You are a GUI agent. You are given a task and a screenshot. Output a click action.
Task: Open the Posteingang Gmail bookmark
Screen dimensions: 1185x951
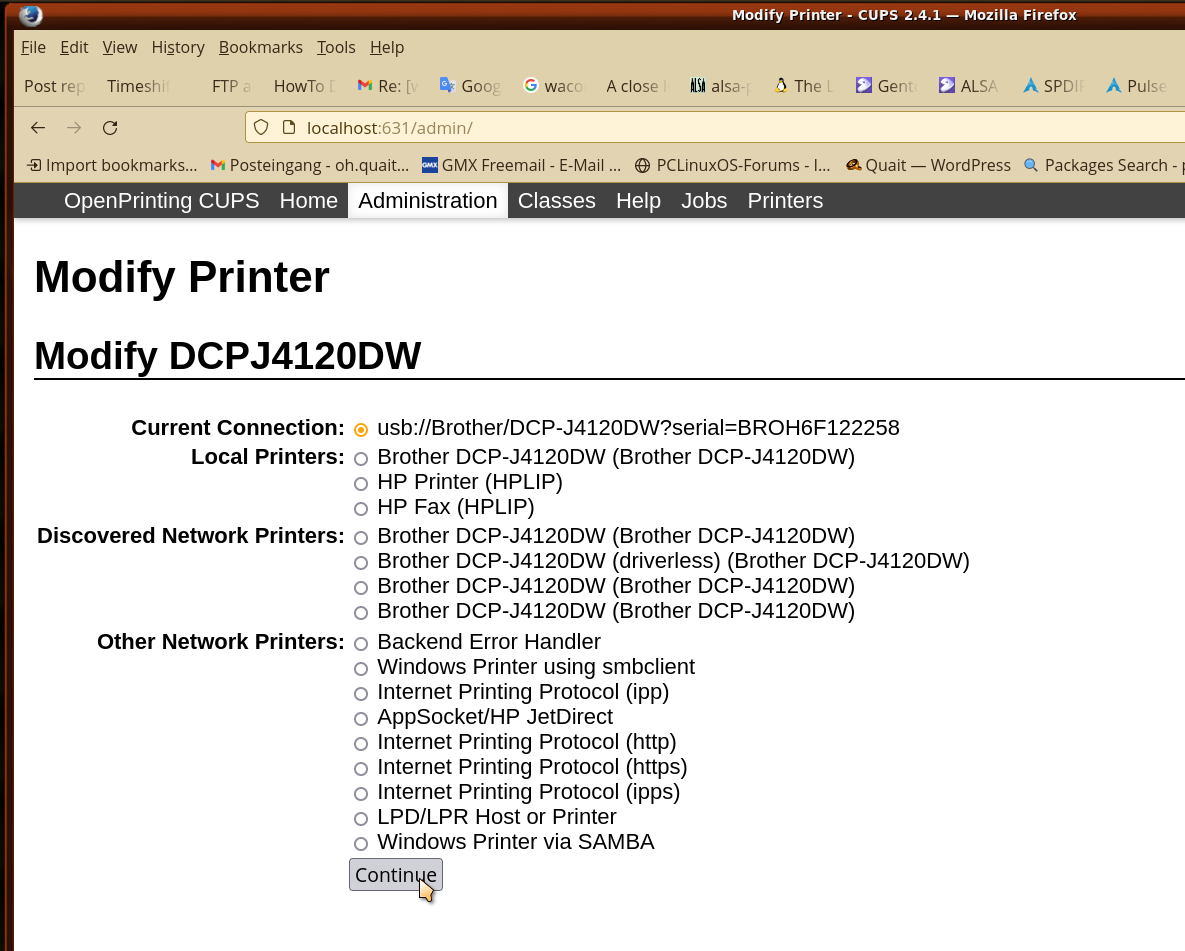[309, 165]
